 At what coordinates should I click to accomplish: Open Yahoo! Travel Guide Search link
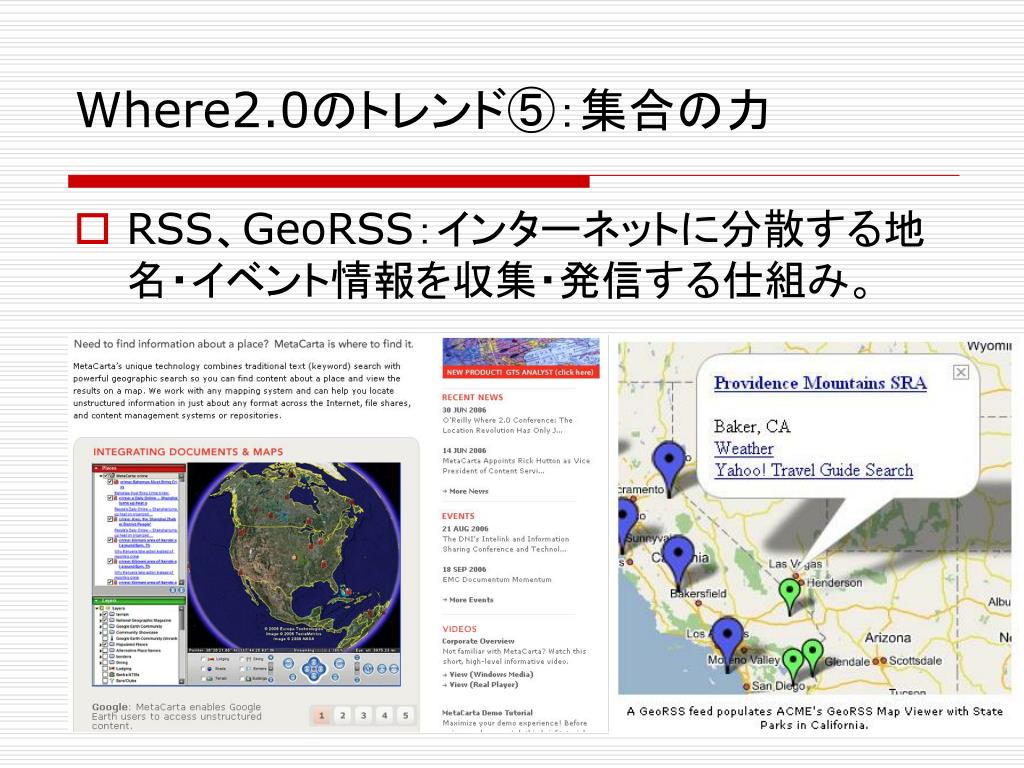point(814,470)
